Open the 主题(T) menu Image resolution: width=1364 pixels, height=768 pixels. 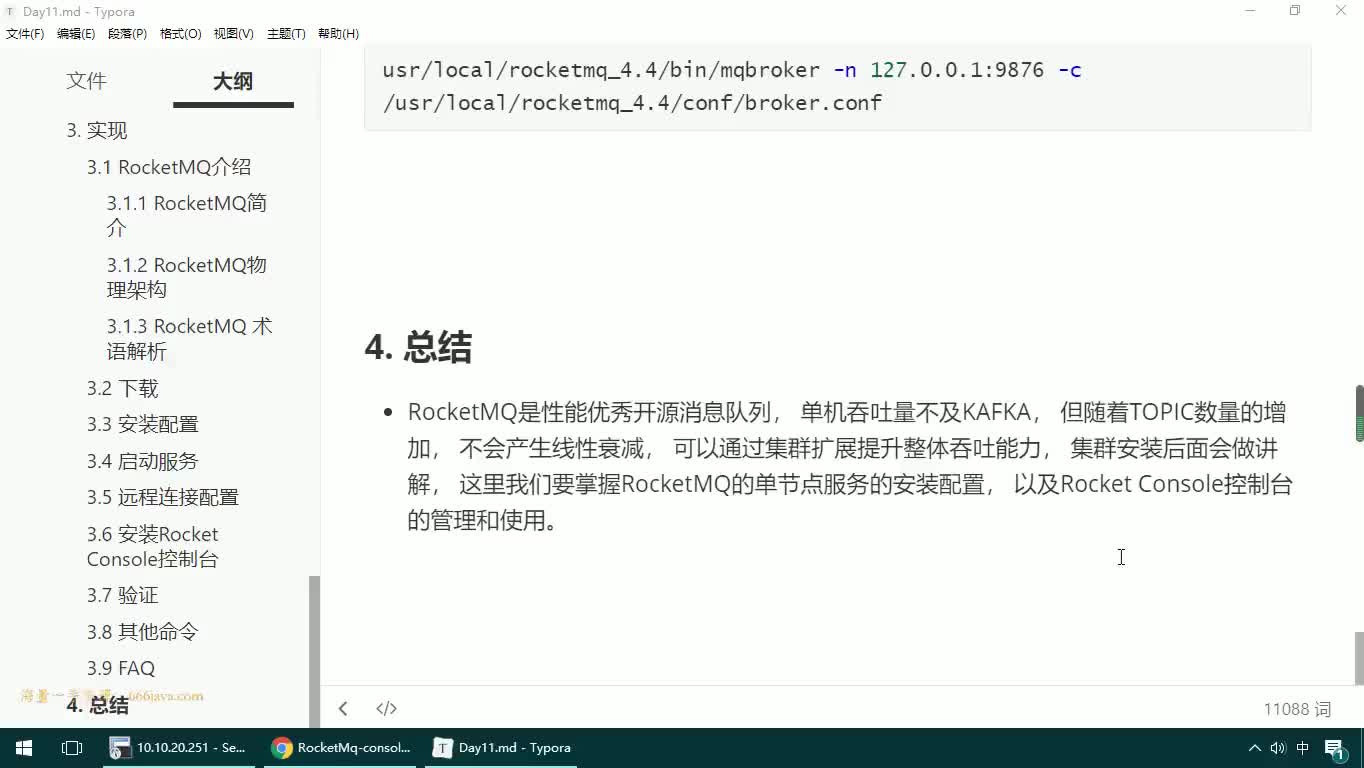[286, 34]
